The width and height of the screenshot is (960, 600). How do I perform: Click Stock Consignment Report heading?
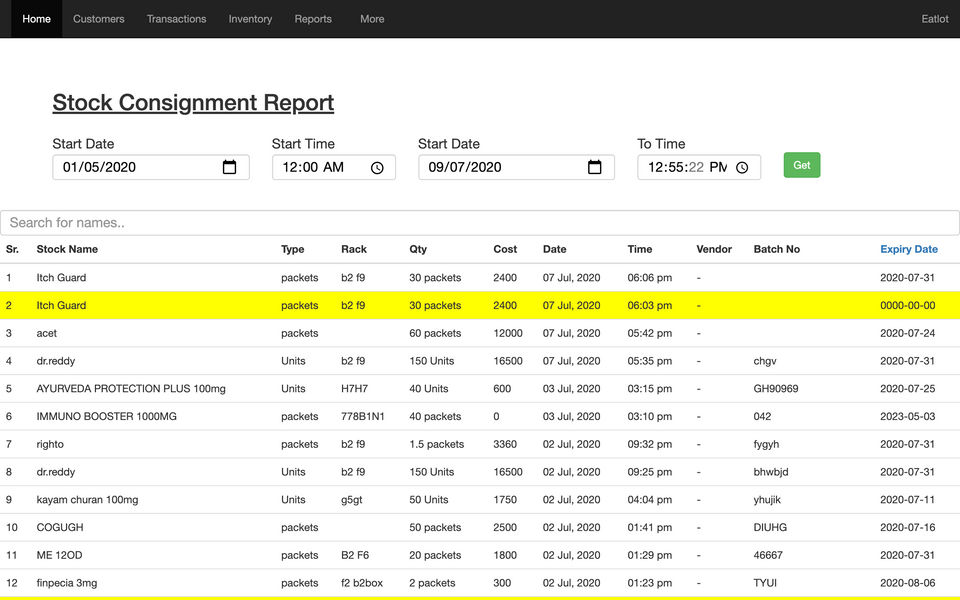coord(193,103)
